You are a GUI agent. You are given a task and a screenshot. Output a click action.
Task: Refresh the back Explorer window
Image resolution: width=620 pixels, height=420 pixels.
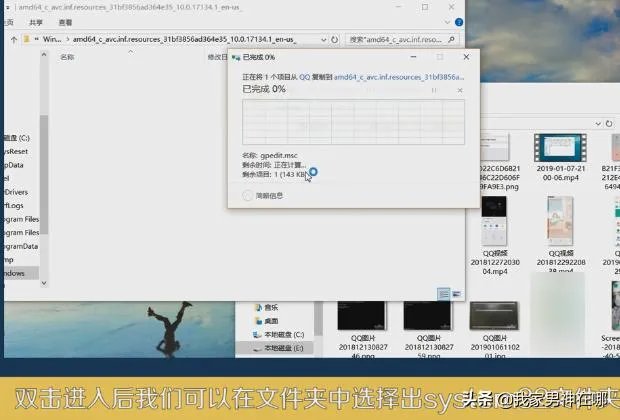point(609,124)
